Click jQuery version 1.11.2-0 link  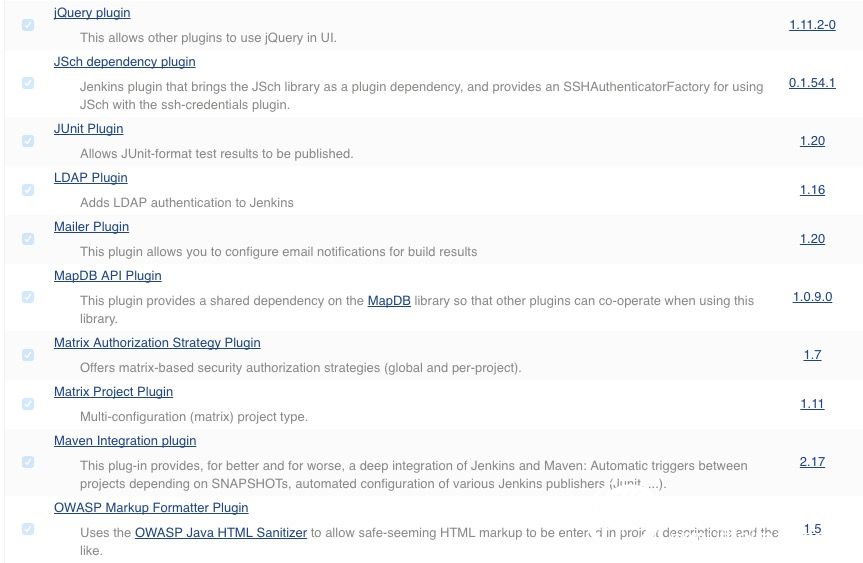click(x=812, y=25)
